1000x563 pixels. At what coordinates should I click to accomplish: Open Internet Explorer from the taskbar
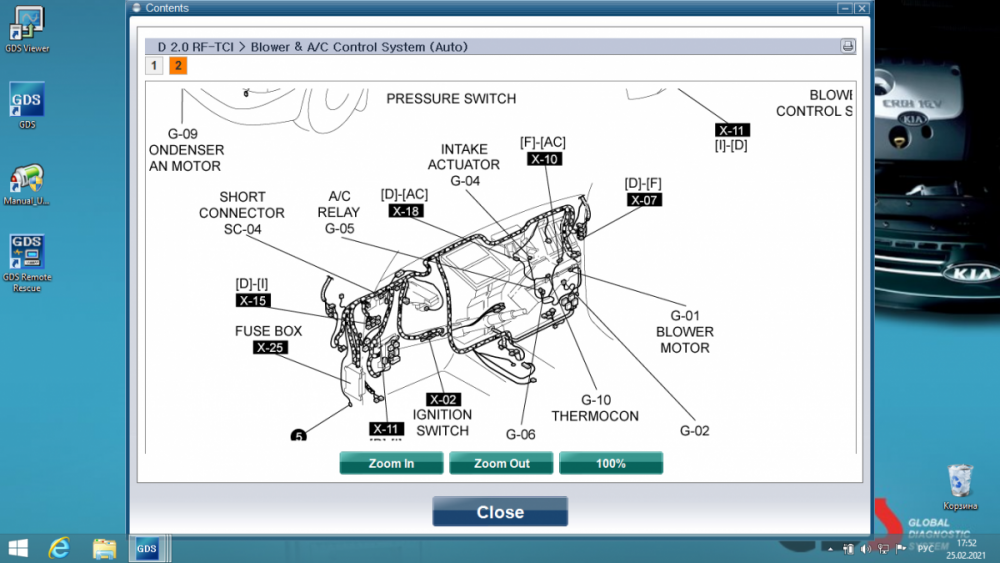(x=59, y=548)
